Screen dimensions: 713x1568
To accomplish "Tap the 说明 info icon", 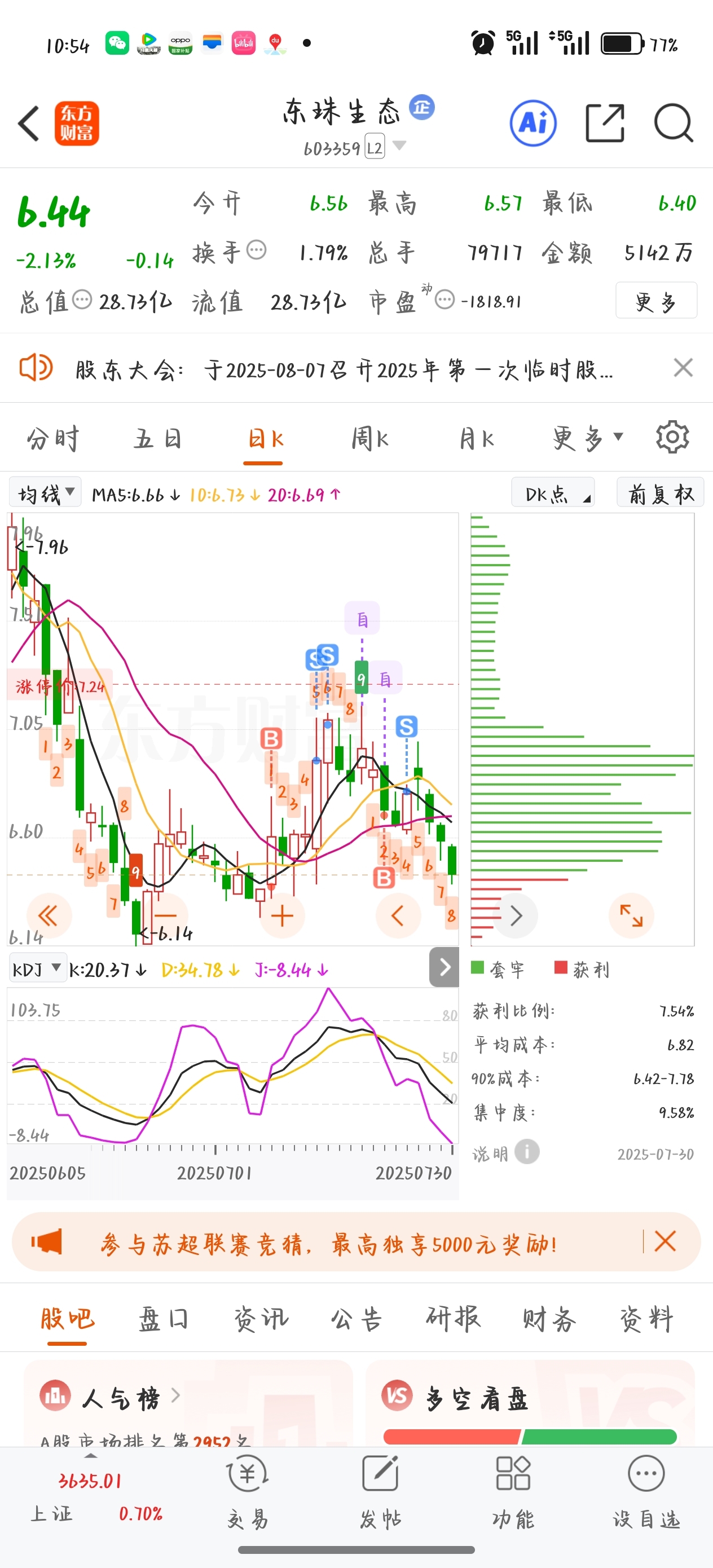I will [527, 1151].
